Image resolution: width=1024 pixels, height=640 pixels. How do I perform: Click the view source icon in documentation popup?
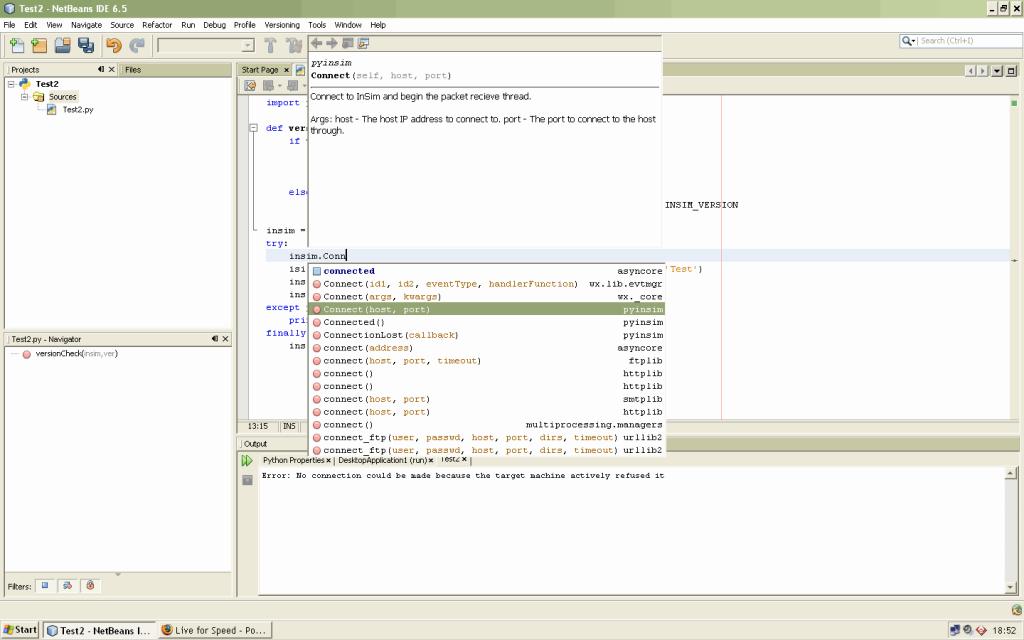point(363,43)
